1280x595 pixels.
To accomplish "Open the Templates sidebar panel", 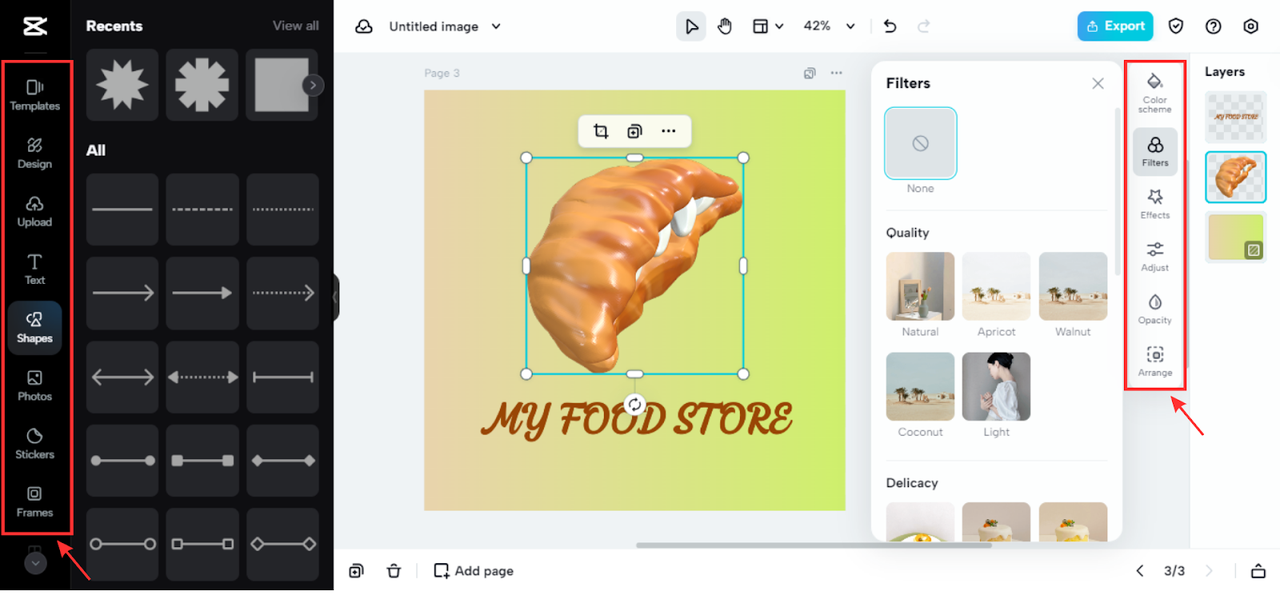I will pyautogui.click(x=35, y=95).
